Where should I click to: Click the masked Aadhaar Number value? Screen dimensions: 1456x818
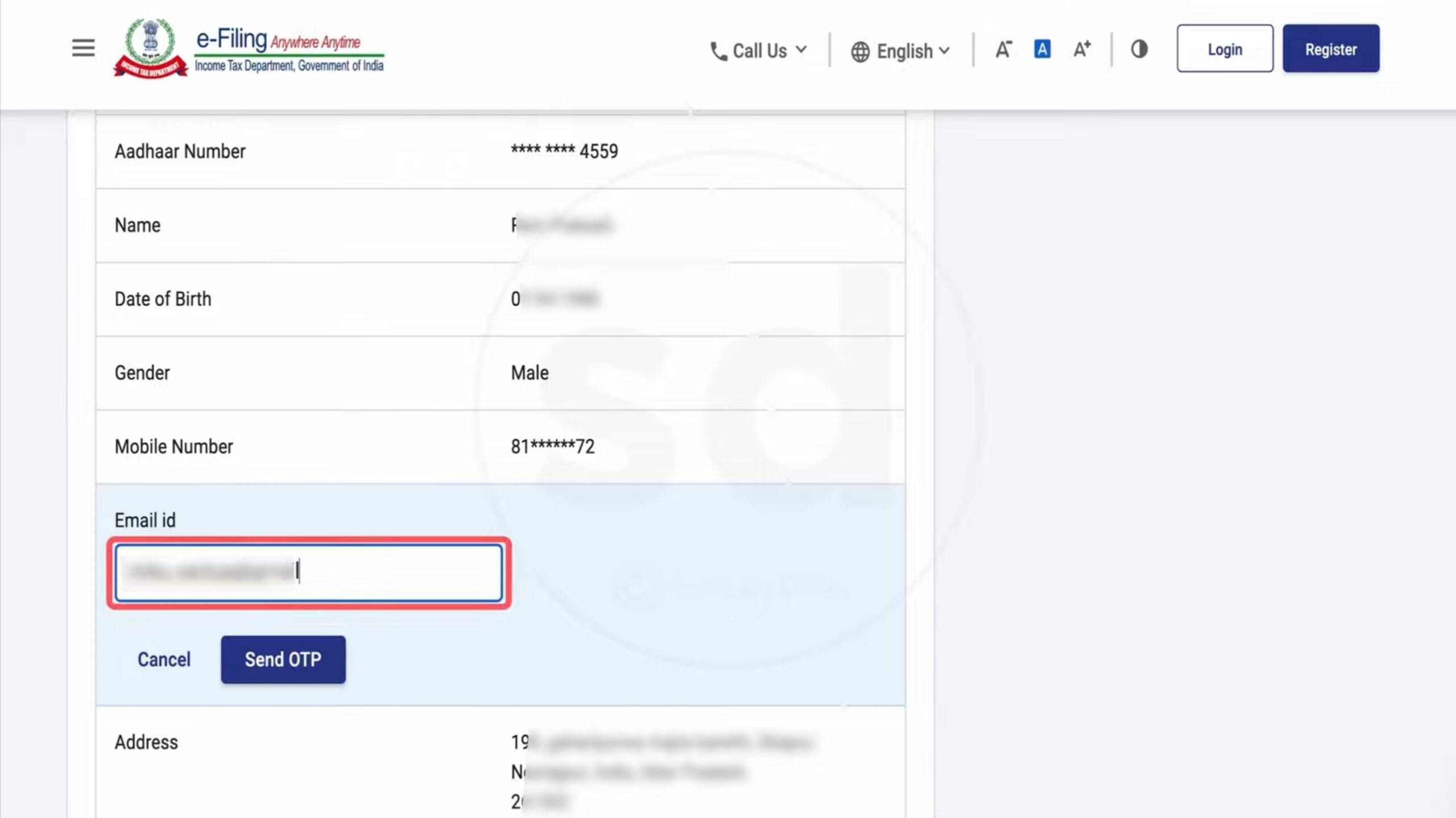(x=564, y=151)
